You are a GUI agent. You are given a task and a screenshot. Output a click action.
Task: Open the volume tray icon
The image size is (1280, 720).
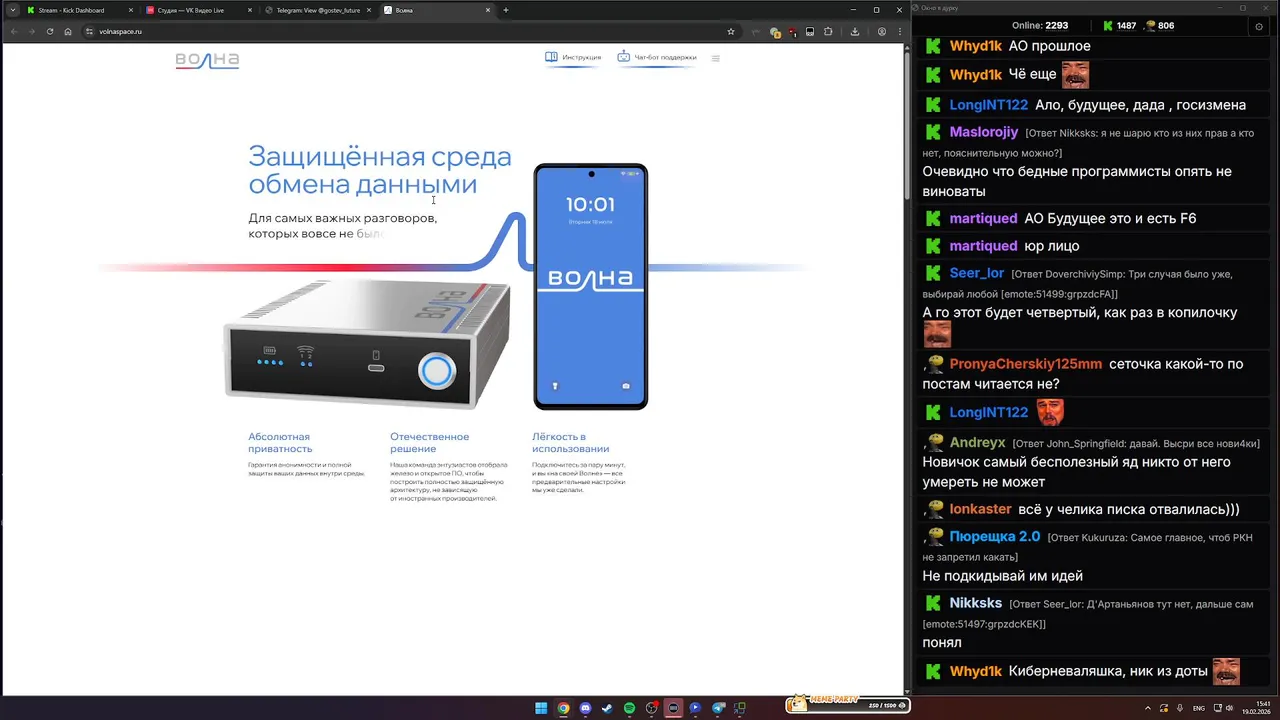pyautogui.click(x=1230, y=708)
